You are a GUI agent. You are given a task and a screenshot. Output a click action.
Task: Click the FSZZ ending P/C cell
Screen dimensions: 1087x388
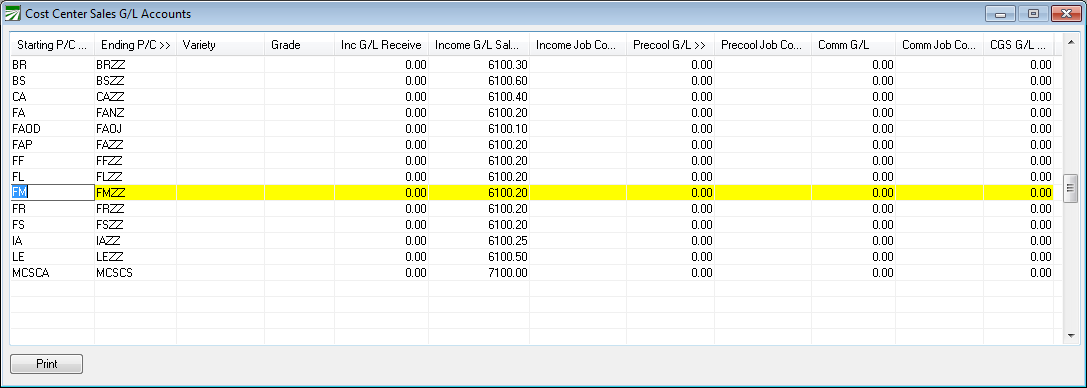(135, 224)
